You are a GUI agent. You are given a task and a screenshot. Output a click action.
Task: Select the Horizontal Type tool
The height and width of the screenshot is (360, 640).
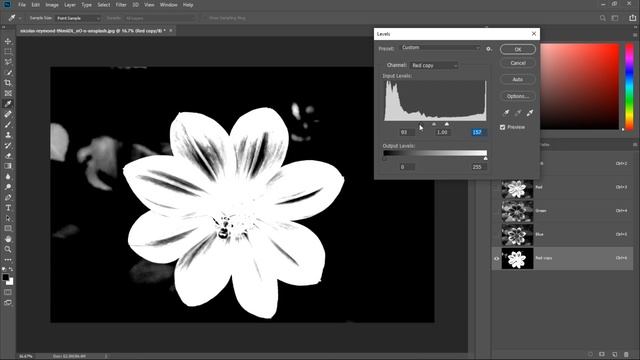[x=8, y=208]
